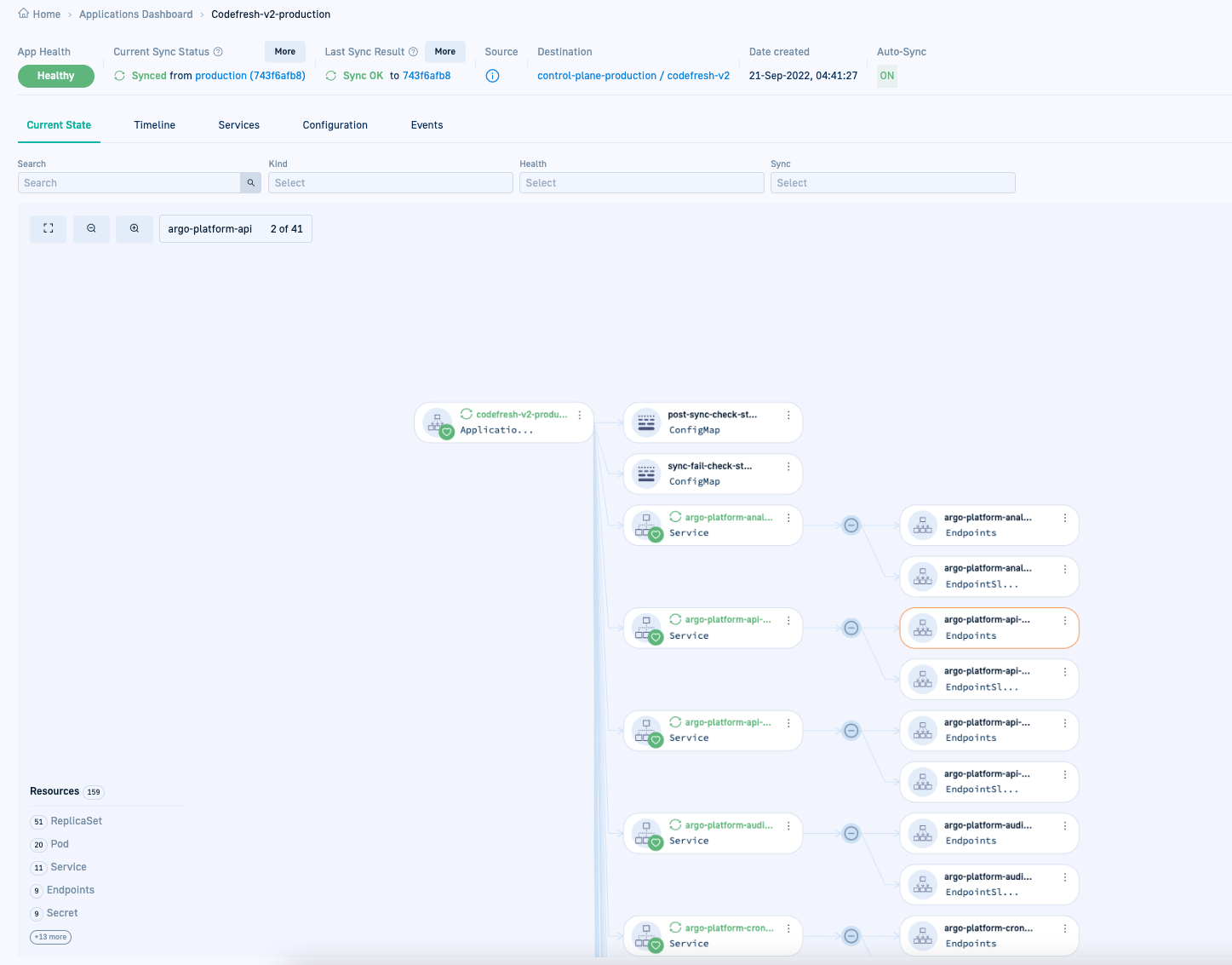Screen dimensions: 1232x965
Task: Zoom in the resource graph
Action: tap(135, 228)
